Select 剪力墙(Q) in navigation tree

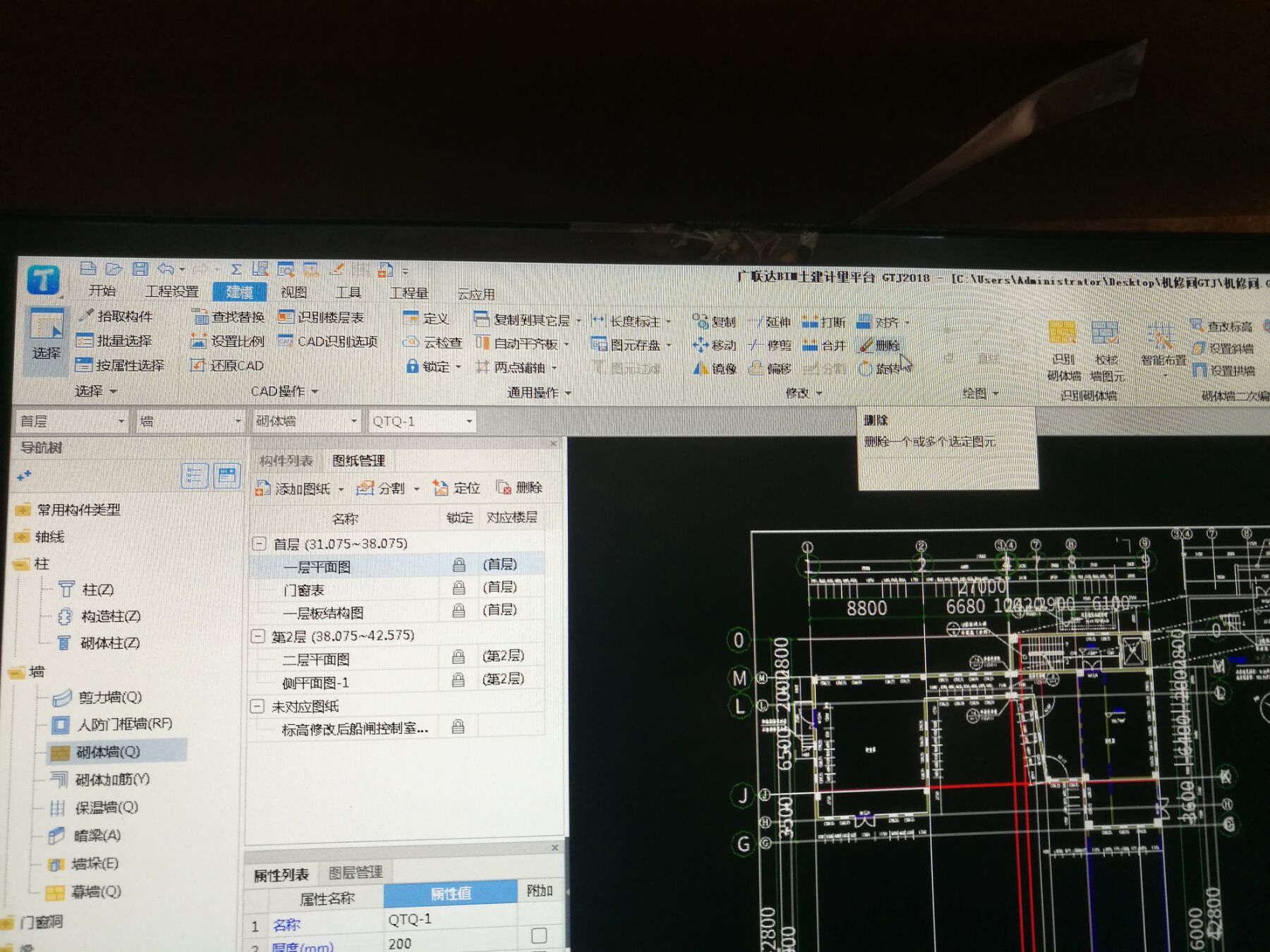click(98, 697)
